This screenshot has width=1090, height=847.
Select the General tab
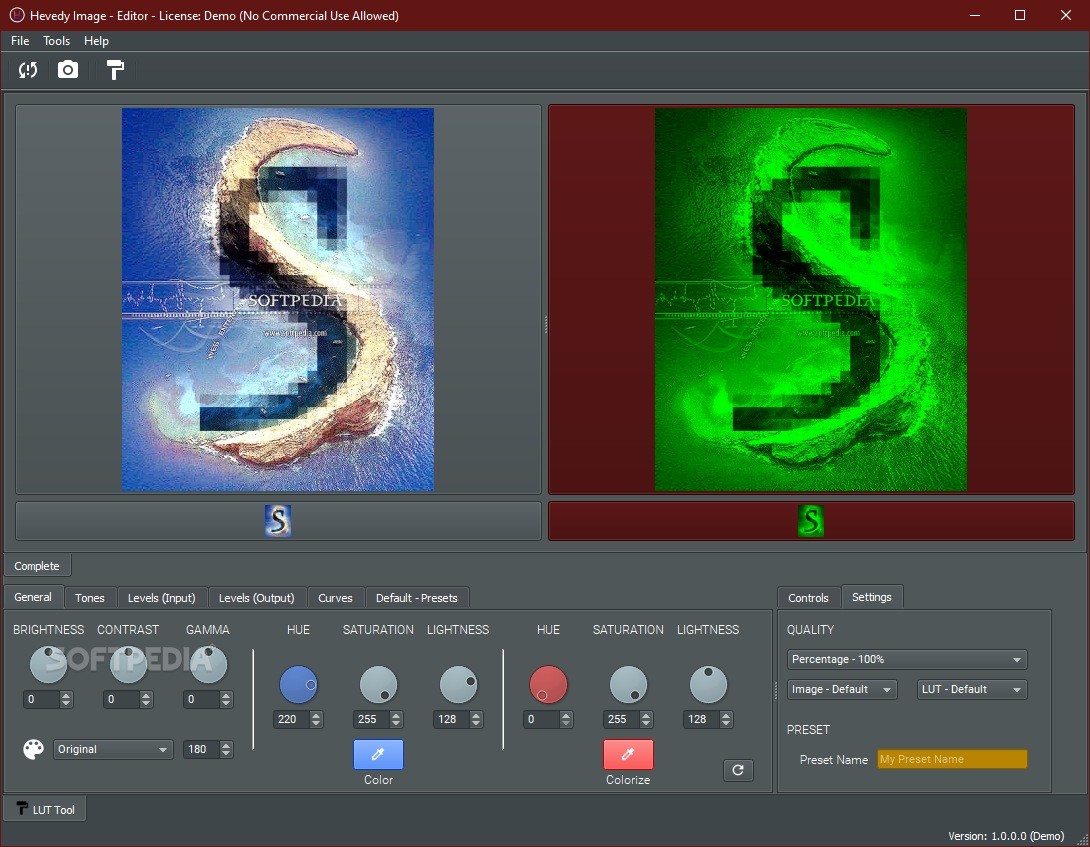33,597
